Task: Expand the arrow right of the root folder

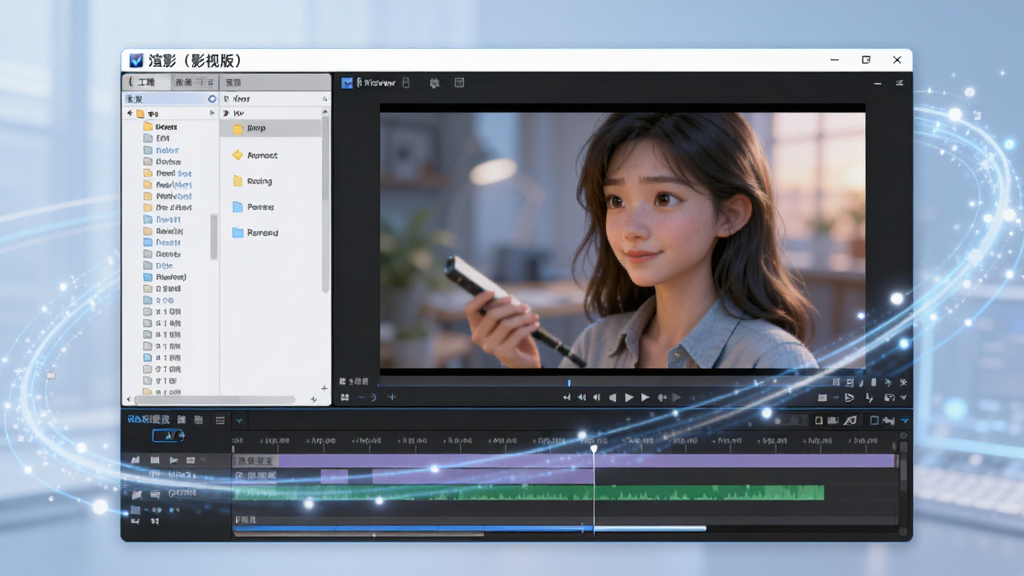Action: 212,113
